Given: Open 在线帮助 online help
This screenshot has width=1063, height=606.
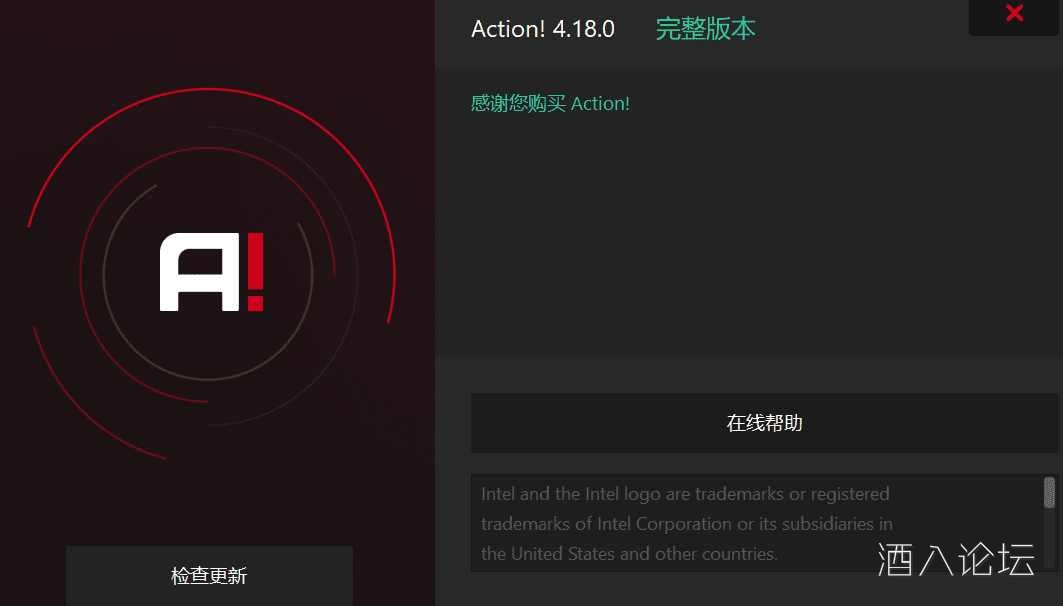Looking at the screenshot, I should pyautogui.click(x=764, y=423).
